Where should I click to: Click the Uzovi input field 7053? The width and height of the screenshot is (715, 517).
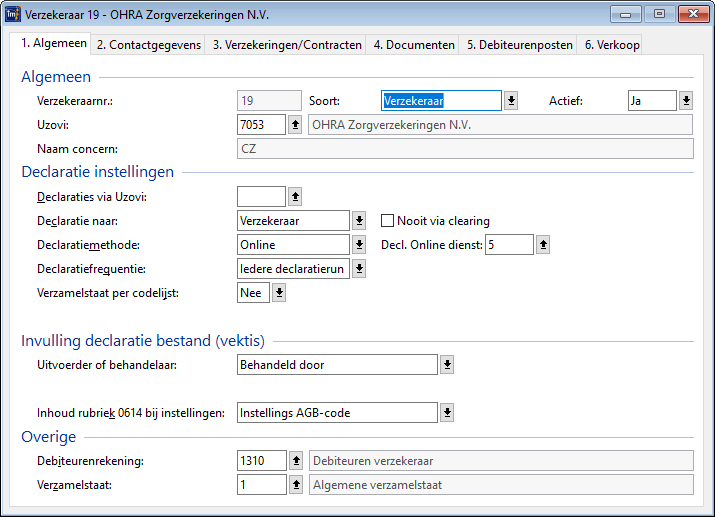pyautogui.click(x=261, y=124)
